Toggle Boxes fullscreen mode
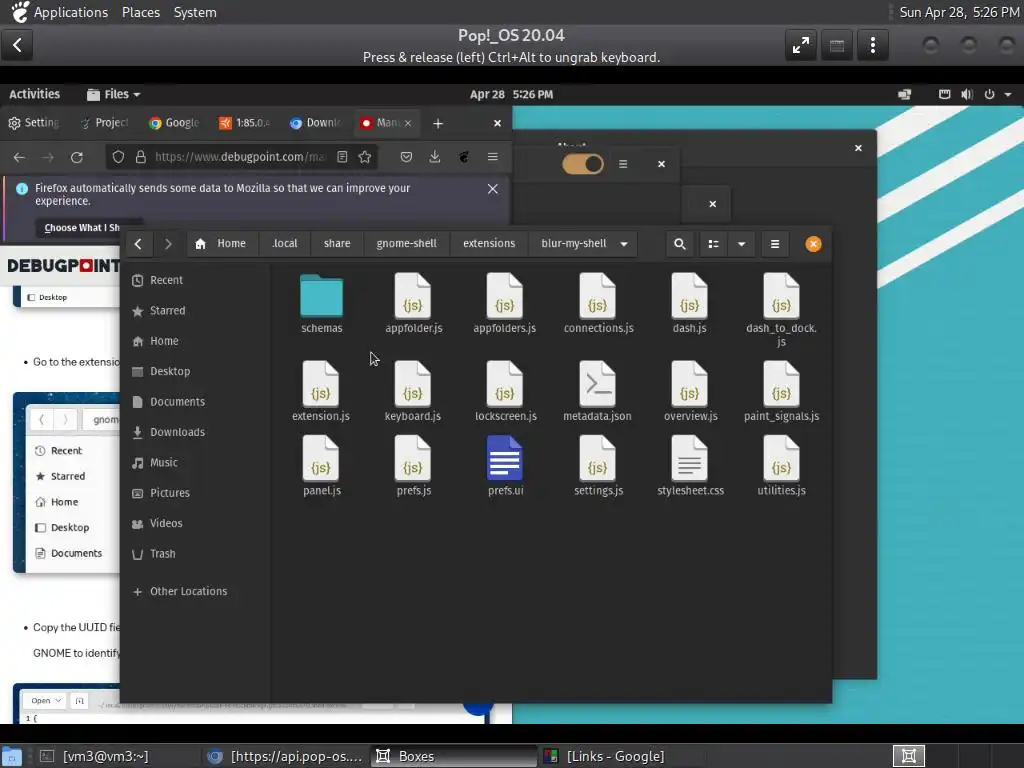The image size is (1024, 768). tap(801, 45)
